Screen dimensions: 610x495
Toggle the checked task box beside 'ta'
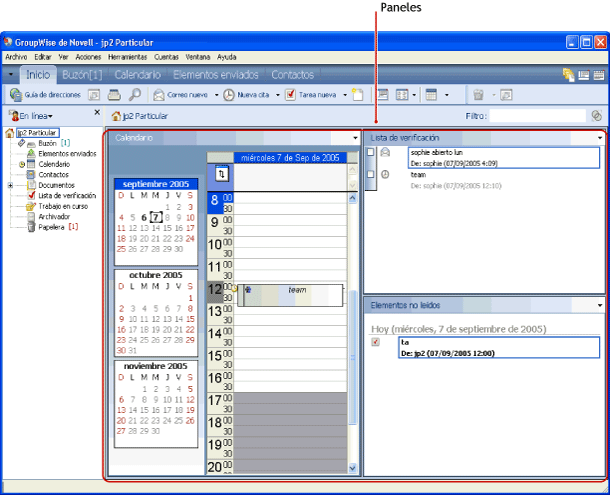coord(375,342)
